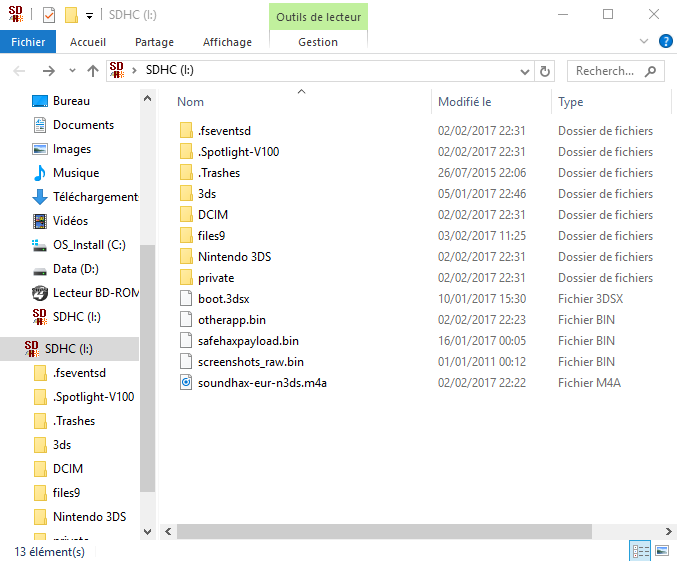Click the Properties checkmark quick access icon

click(x=49, y=15)
